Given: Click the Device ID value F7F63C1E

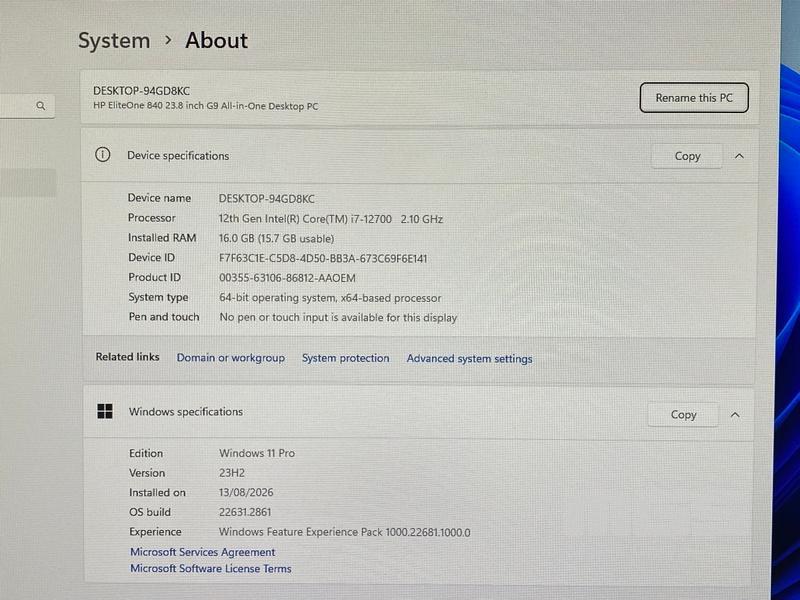Looking at the screenshot, I should 323,258.
